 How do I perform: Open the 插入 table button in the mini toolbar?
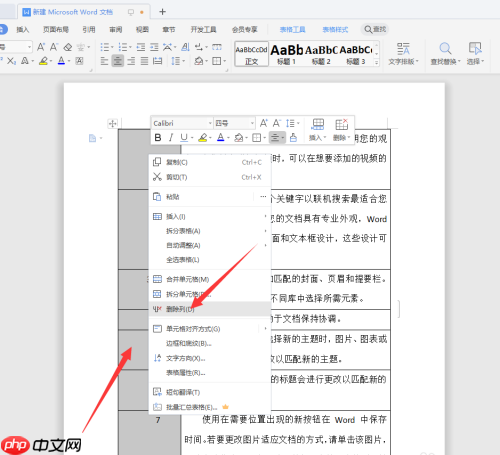tap(317, 130)
